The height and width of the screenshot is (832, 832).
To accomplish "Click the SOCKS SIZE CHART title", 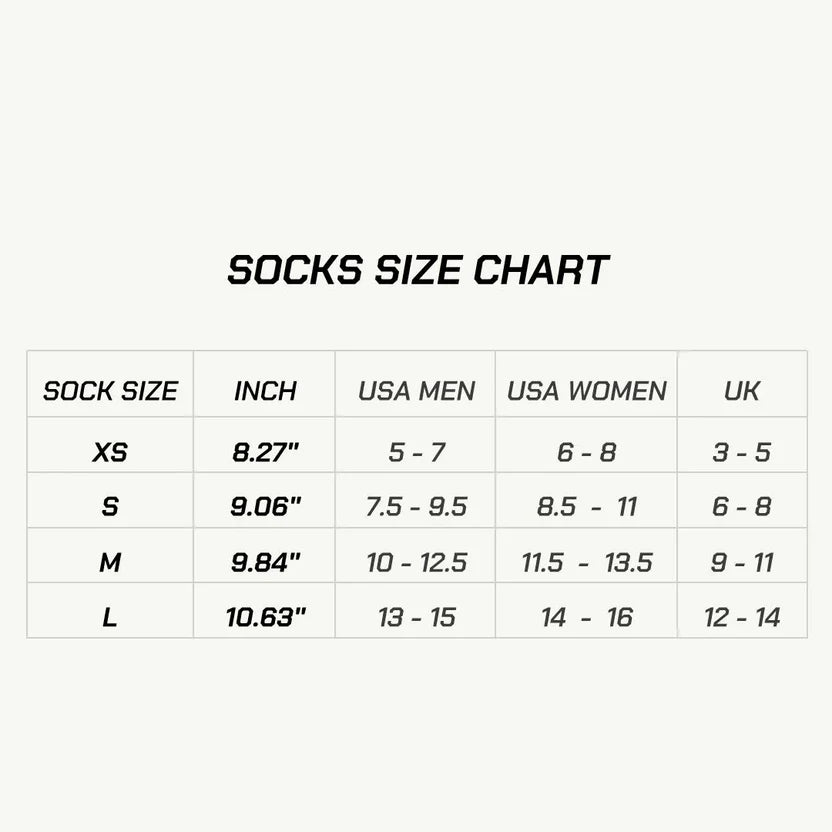I will pos(418,270).
